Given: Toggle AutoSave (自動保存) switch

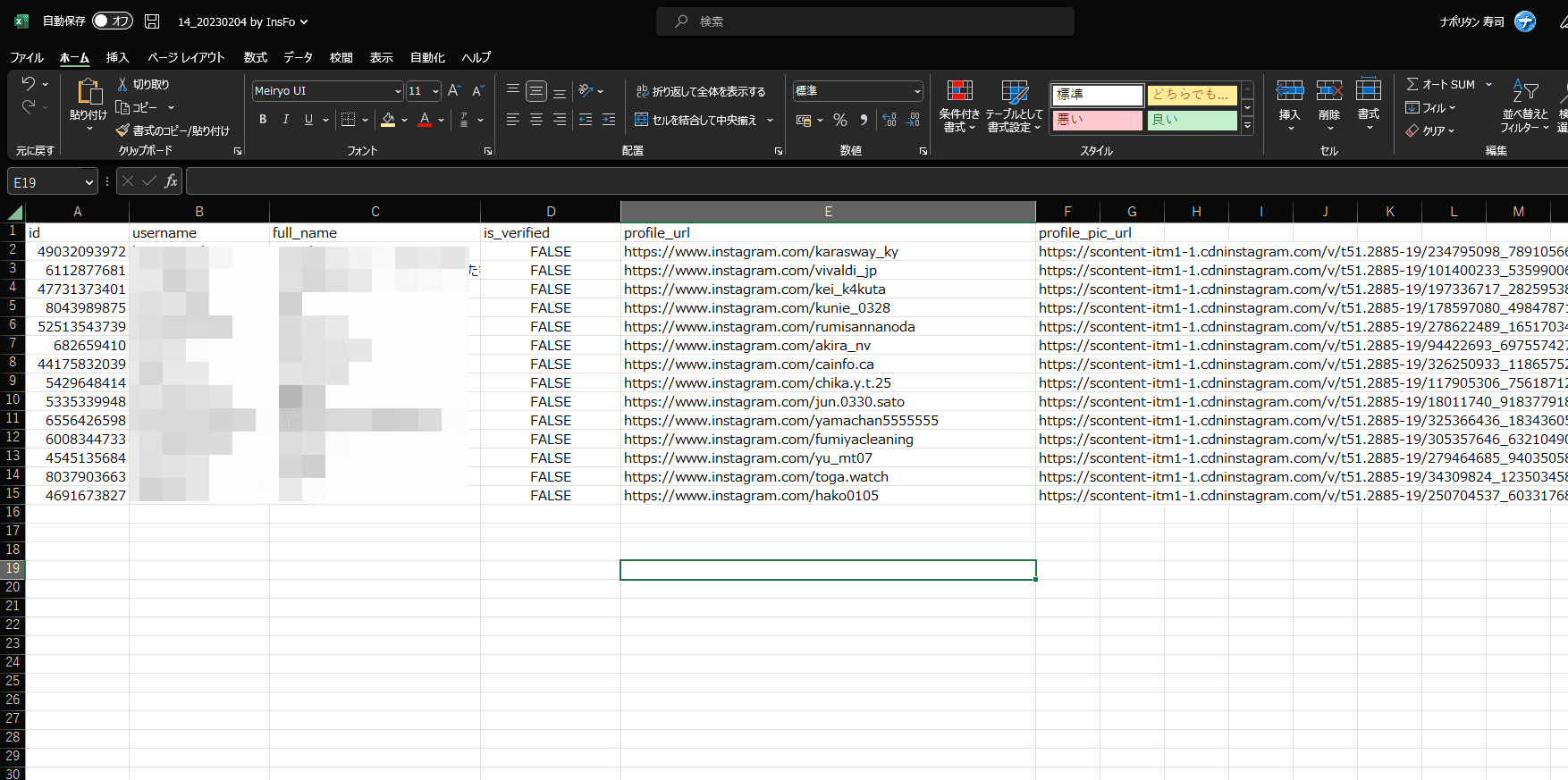Looking at the screenshot, I should [x=113, y=21].
